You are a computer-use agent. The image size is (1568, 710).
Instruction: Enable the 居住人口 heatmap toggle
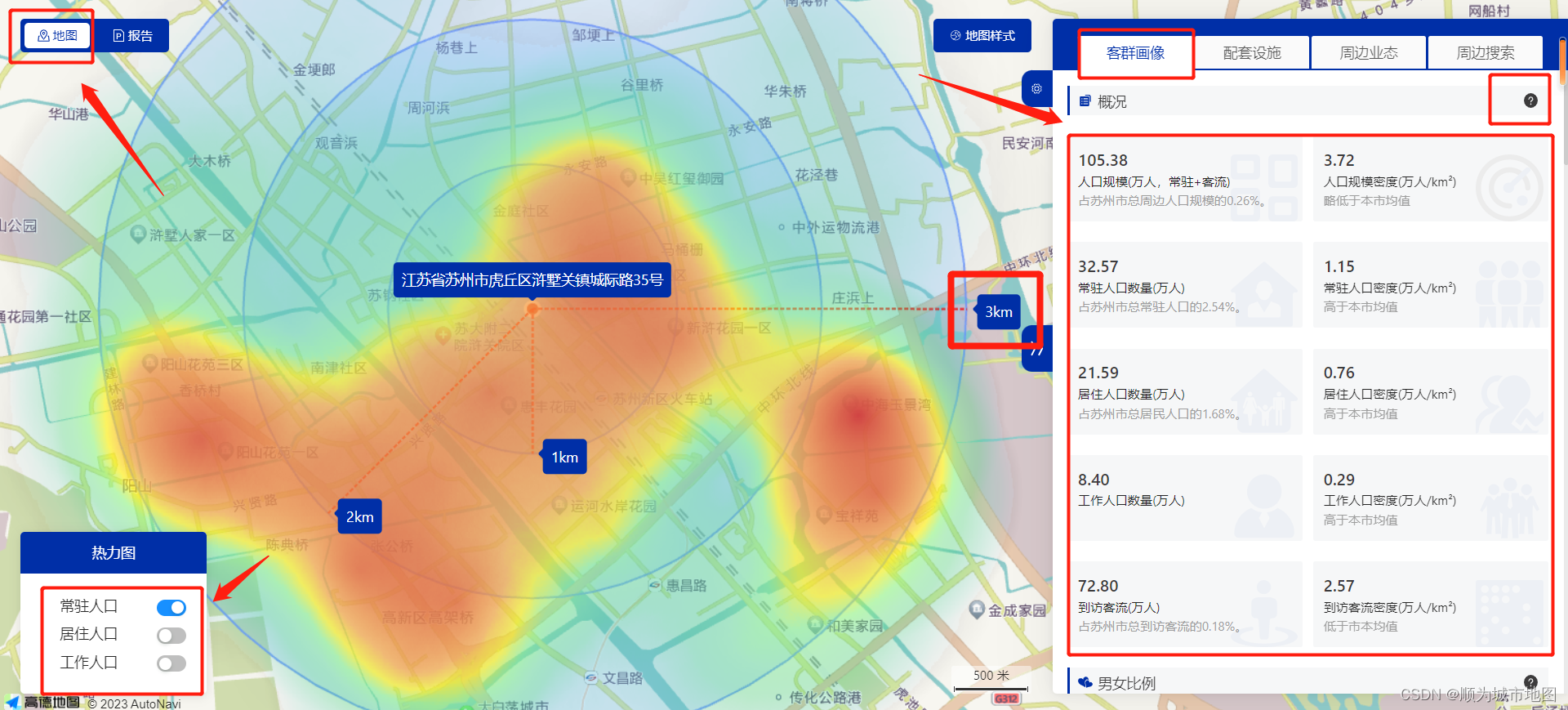tap(171, 635)
